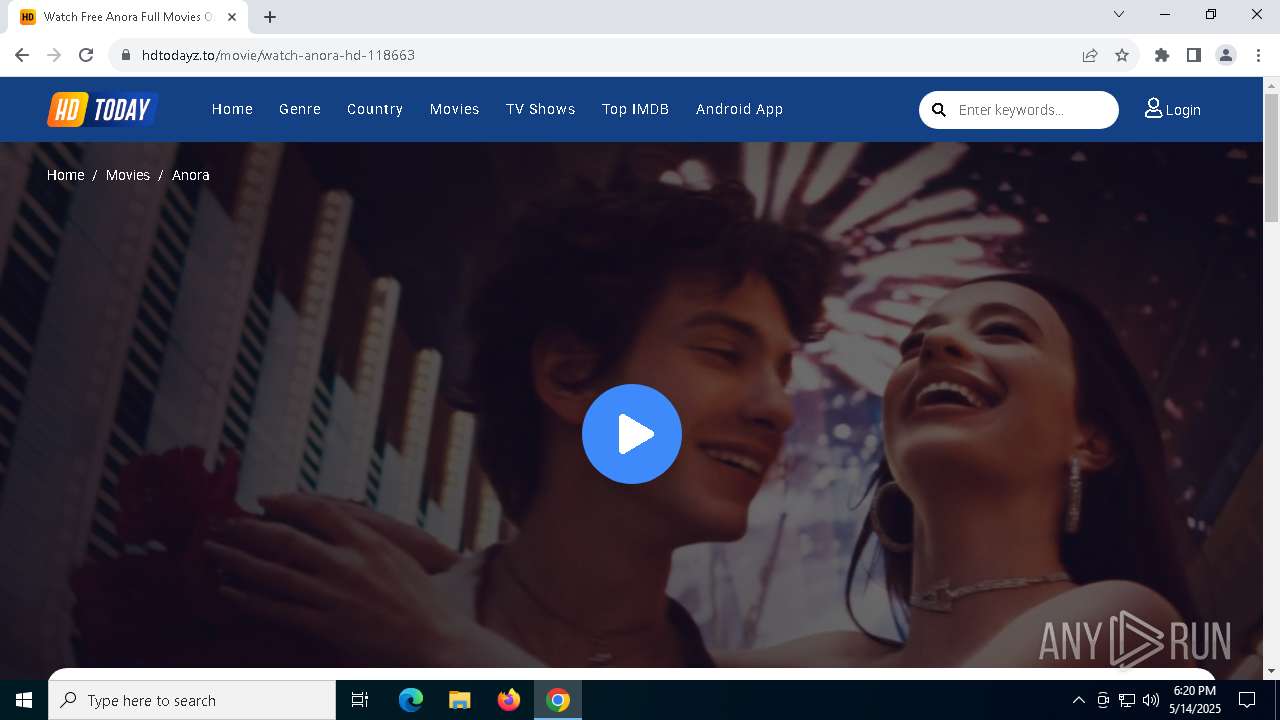Open the volume tray icon
Image resolution: width=1280 pixels, height=720 pixels.
(x=1151, y=700)
